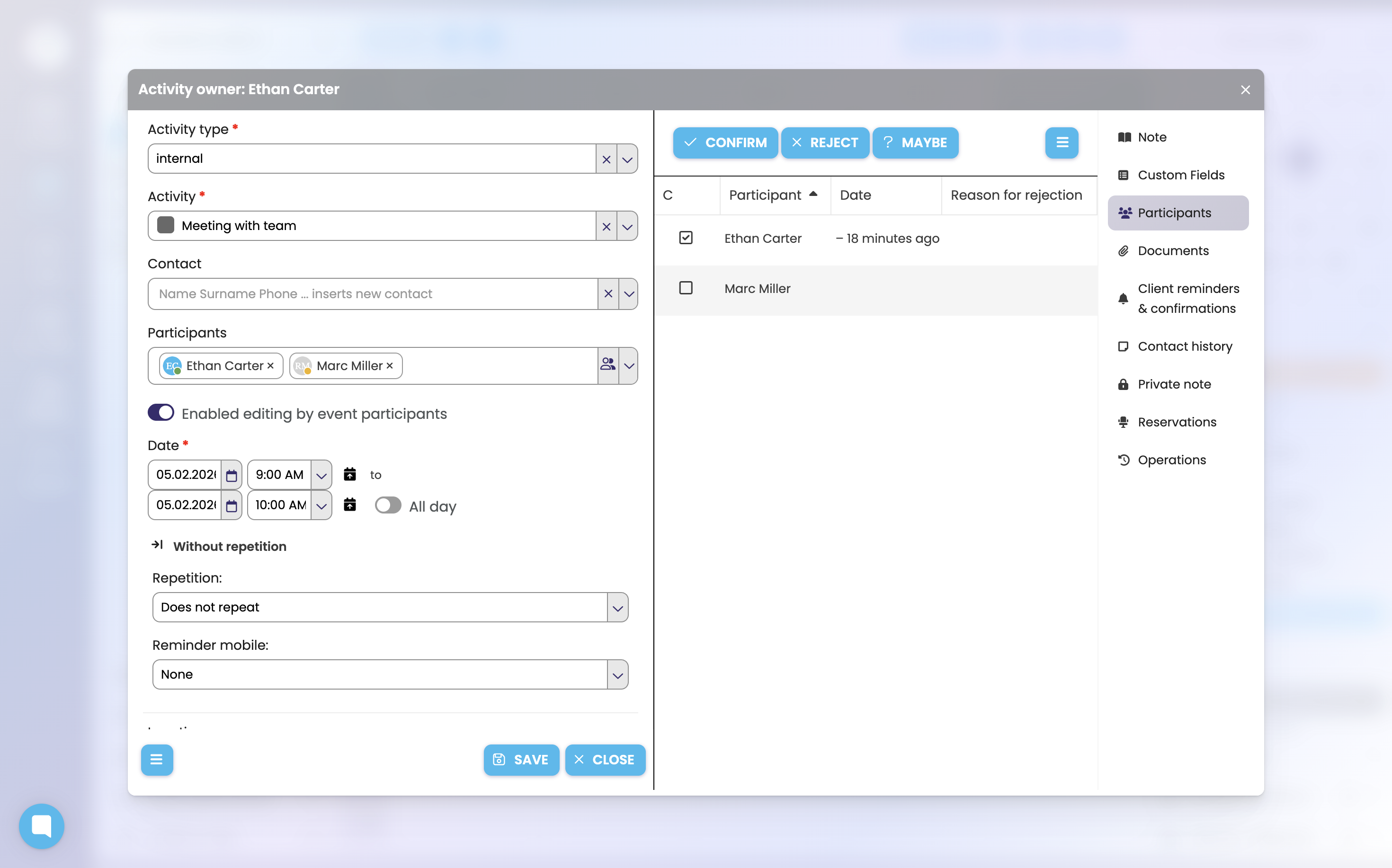Click the add participants people icon
The height and width of the screenshot is (868, 1392).
click(x=607, y=365)
